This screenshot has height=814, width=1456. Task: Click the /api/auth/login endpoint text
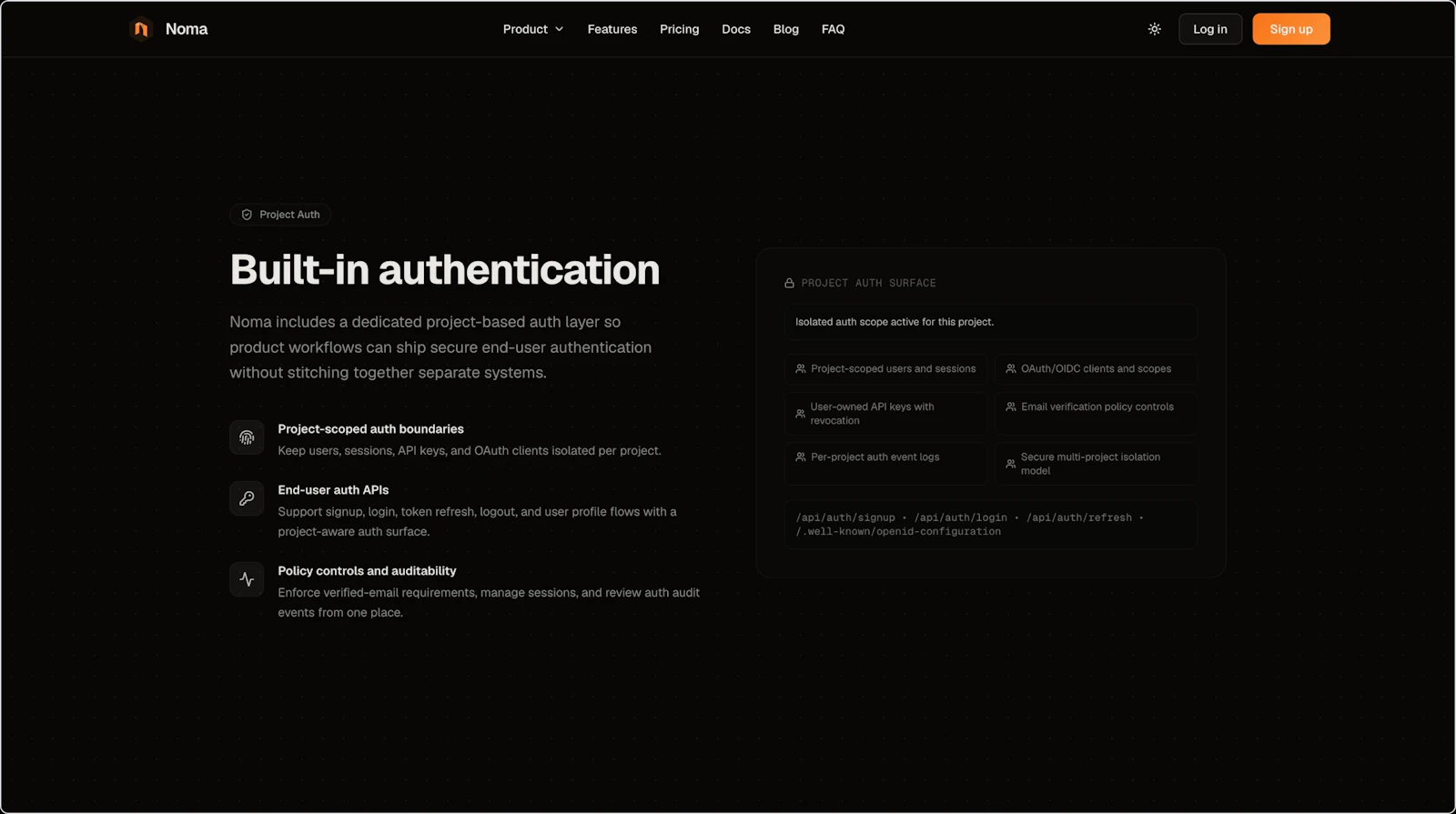click(960, 518)
